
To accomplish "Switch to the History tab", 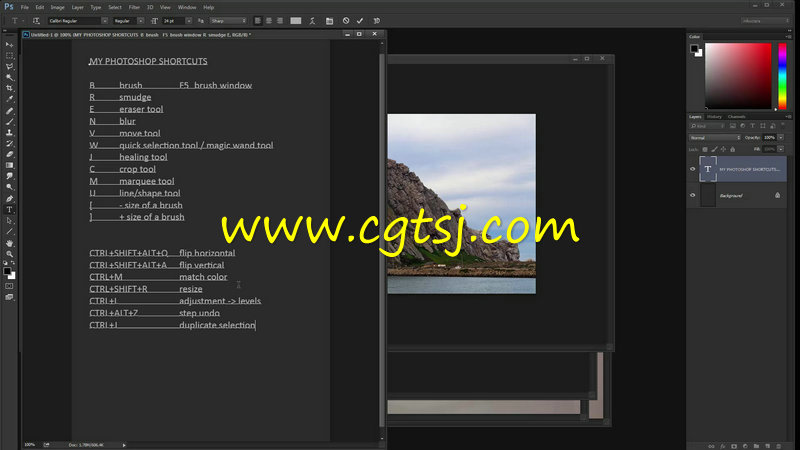I will 714,117.
